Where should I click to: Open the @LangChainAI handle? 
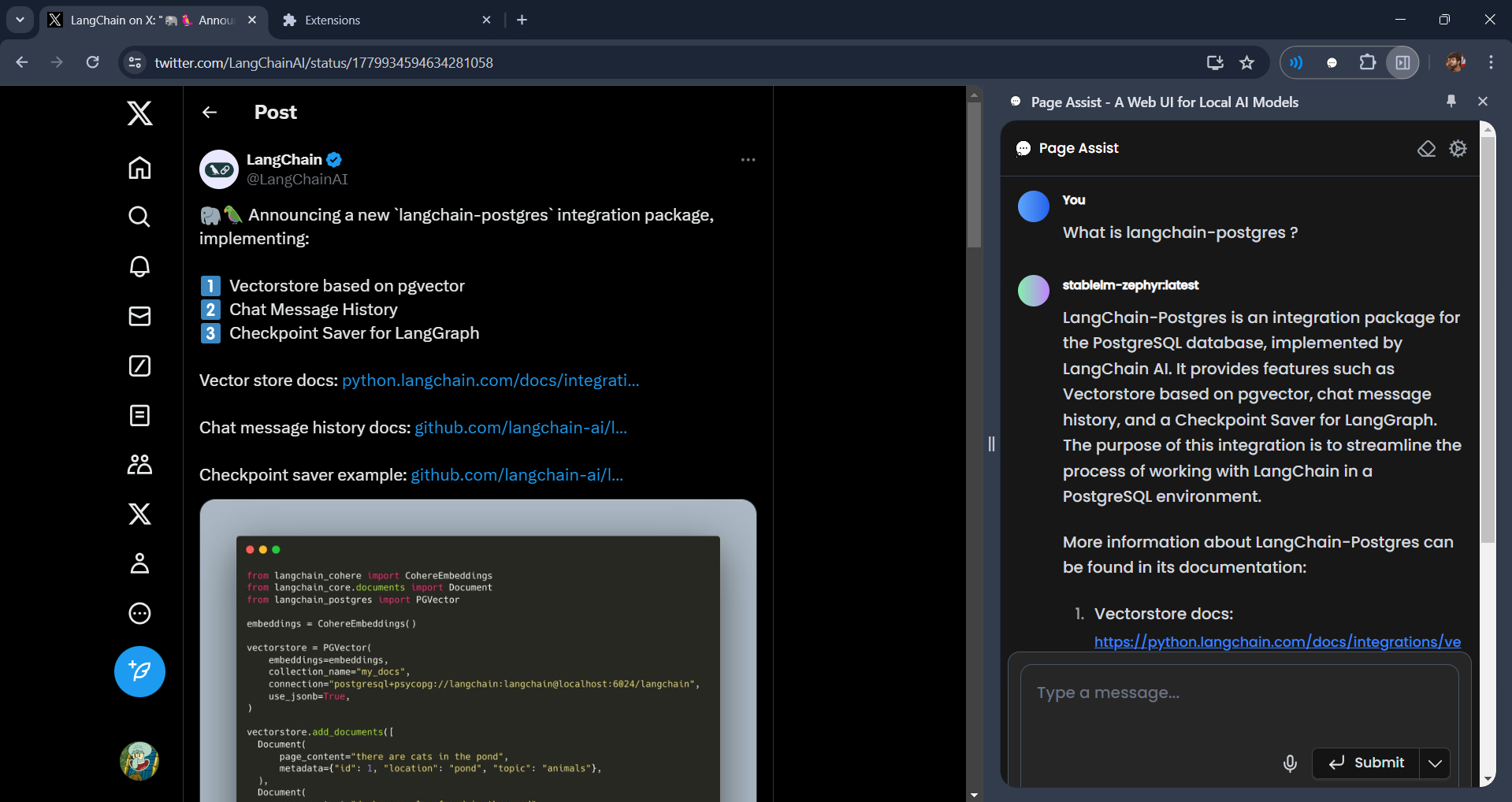(297, 180)
